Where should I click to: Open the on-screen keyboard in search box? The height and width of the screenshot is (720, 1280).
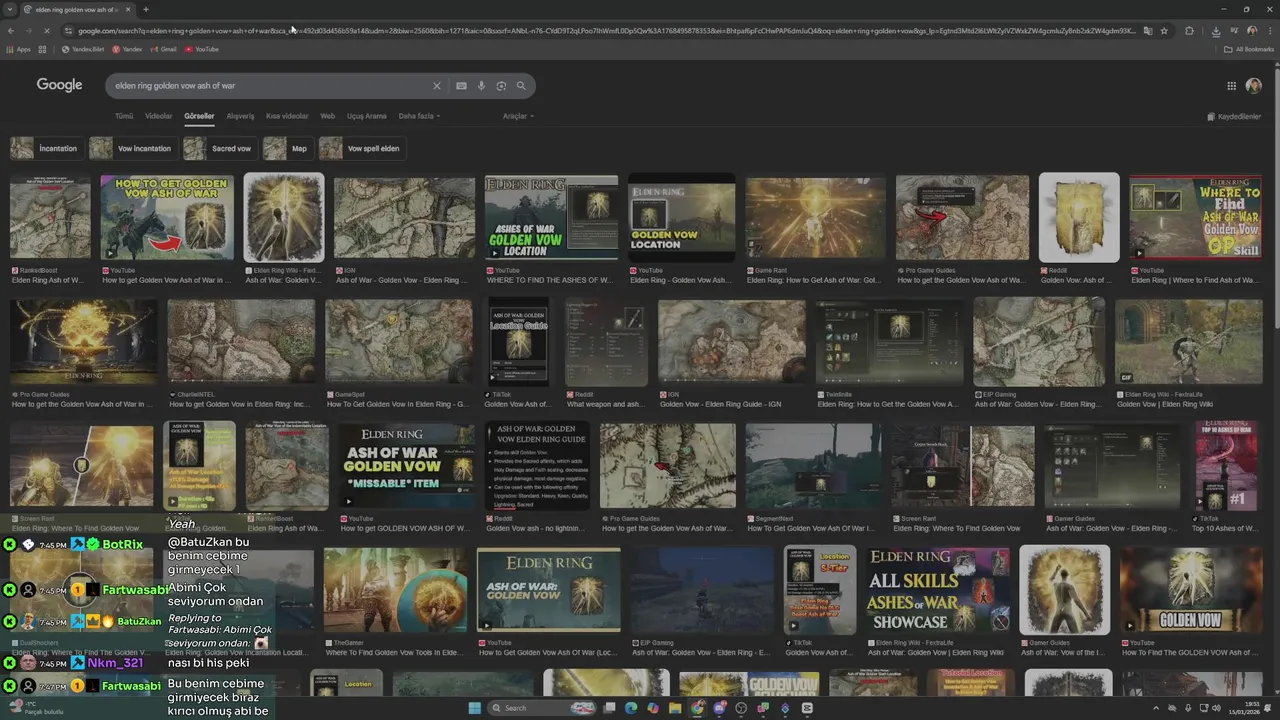pos(461,86)
